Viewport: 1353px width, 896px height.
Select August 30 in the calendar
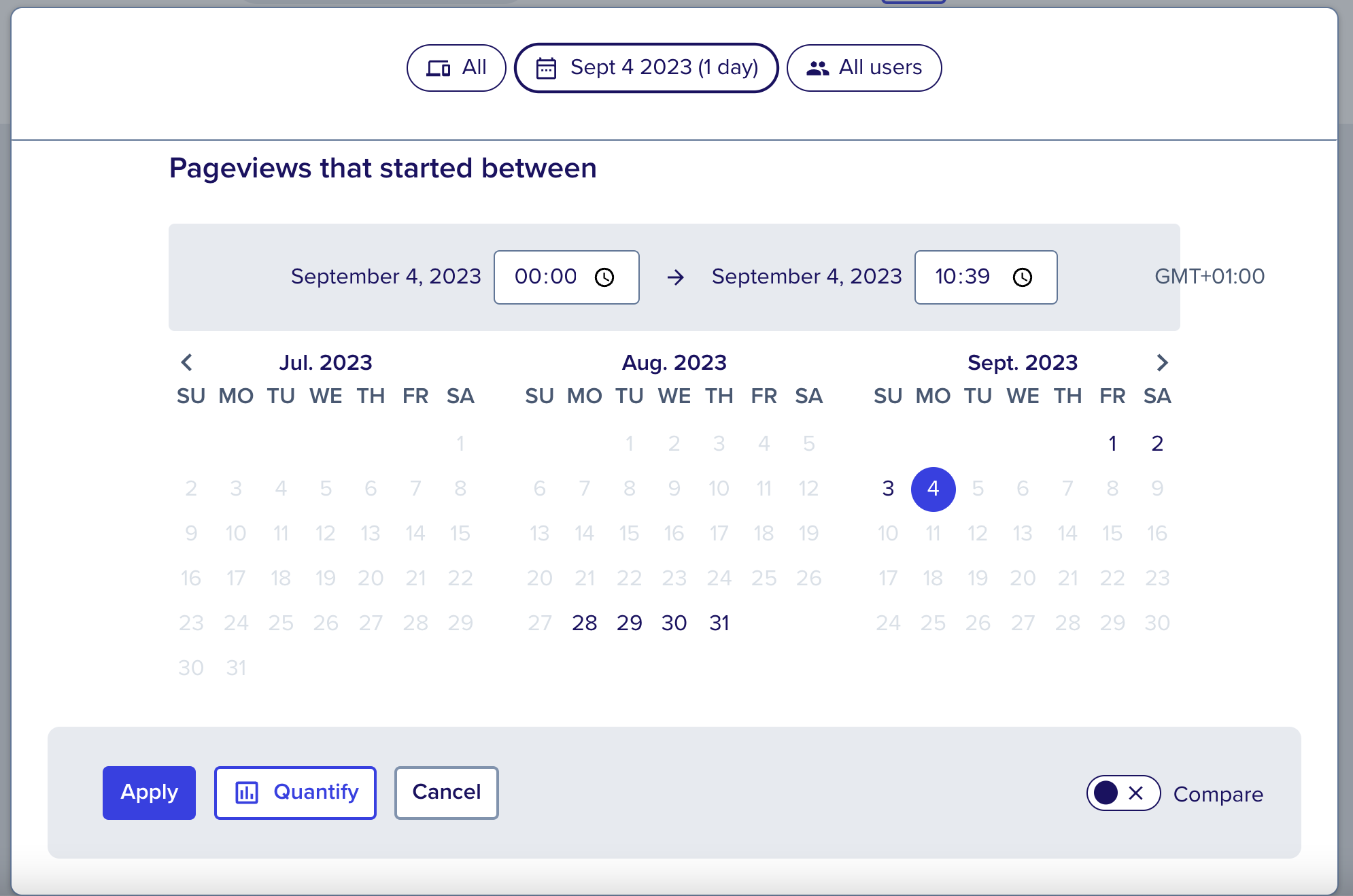674,623
